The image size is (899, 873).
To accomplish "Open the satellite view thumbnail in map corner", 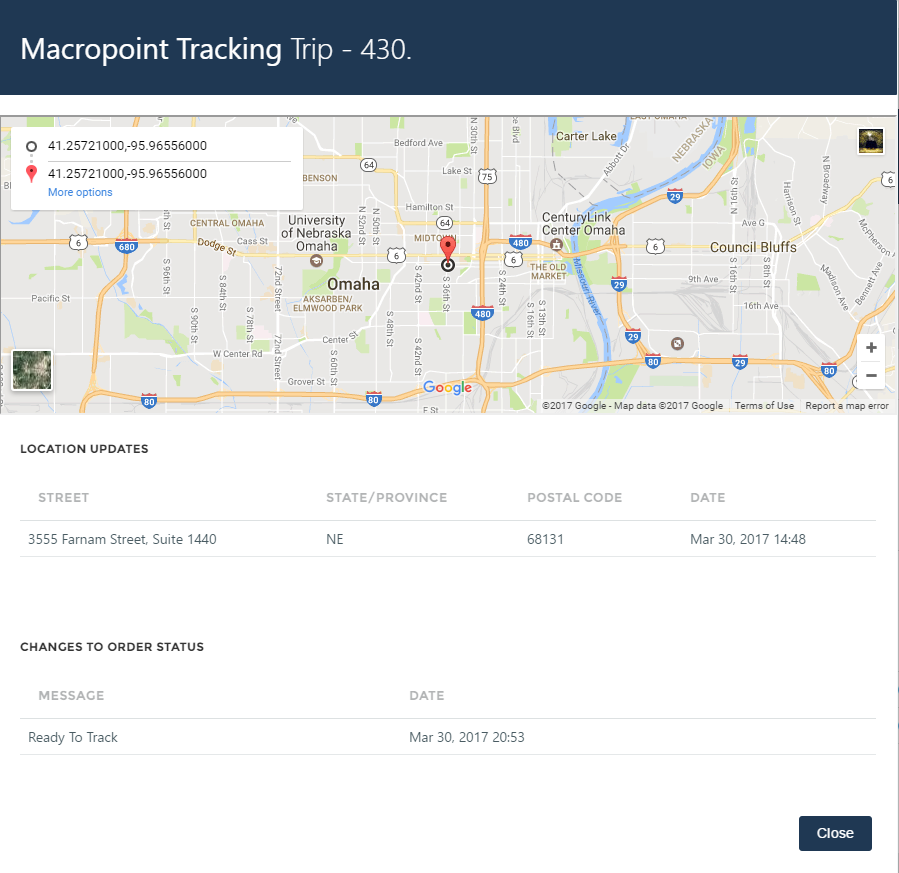I will click(31, 370).
